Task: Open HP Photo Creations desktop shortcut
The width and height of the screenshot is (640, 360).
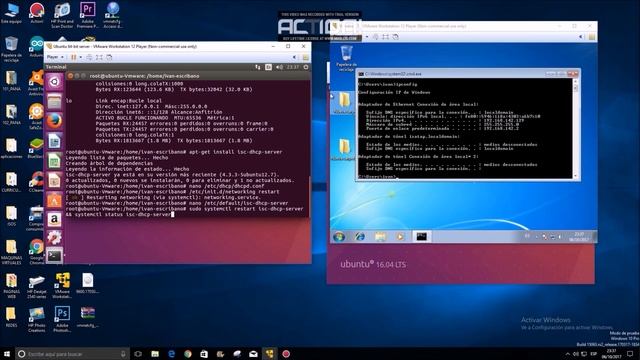Action: (x=37, y=319)
